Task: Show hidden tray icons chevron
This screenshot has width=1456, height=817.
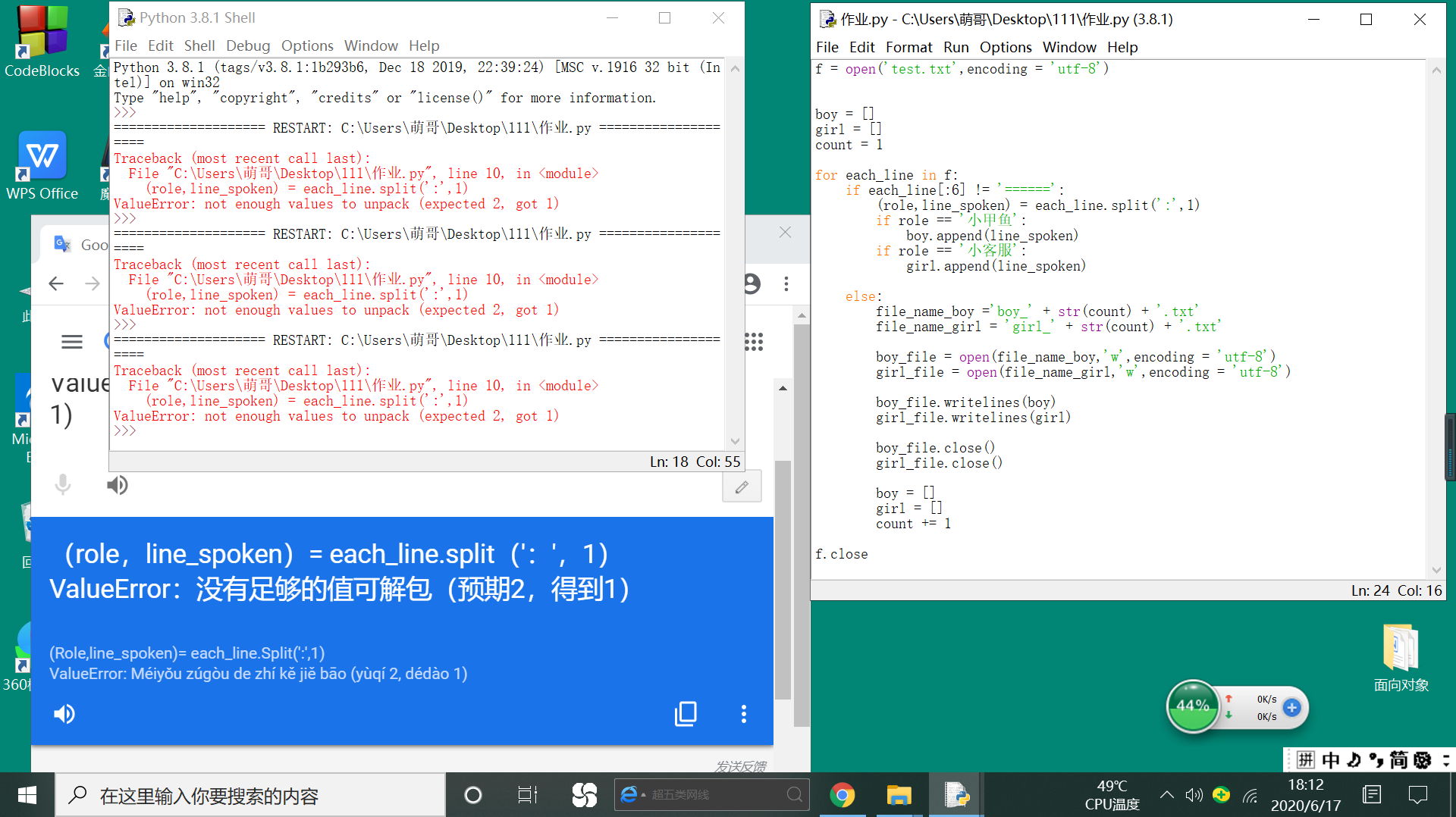Action: pyautogui.click(x=1166, y=795)
